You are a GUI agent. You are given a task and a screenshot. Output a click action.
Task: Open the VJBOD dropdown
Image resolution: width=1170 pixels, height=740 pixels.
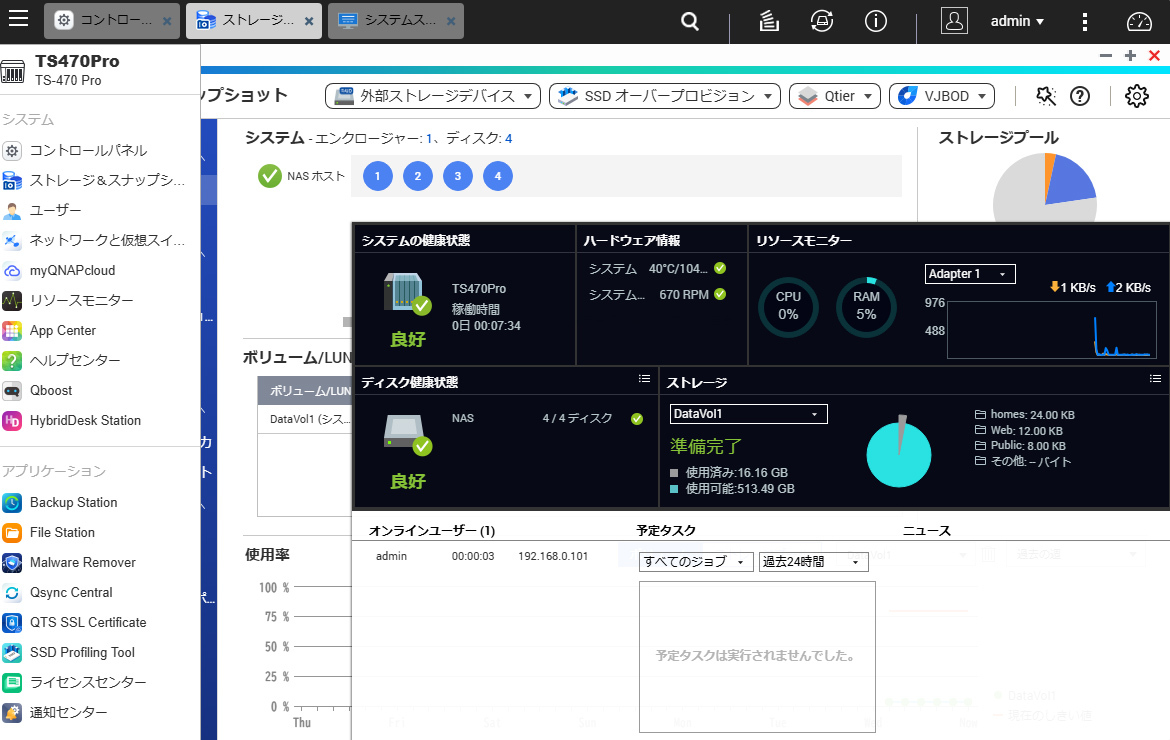[942, 96]
